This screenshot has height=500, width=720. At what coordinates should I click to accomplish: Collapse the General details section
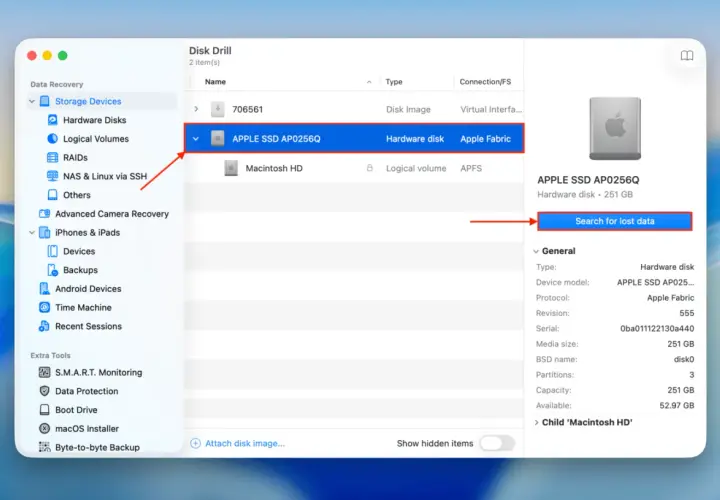536,251
